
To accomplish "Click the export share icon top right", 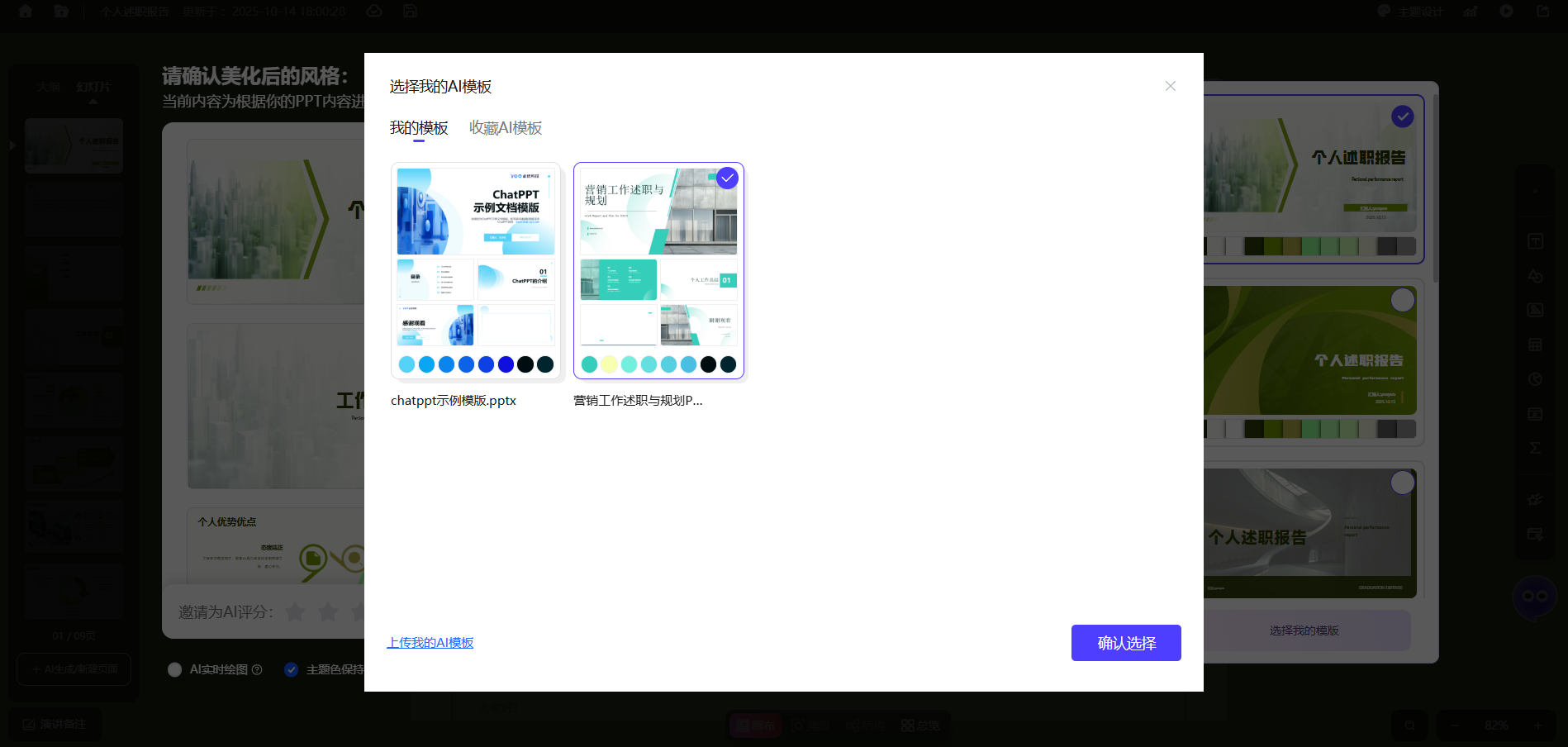I will coord(1542,12).
